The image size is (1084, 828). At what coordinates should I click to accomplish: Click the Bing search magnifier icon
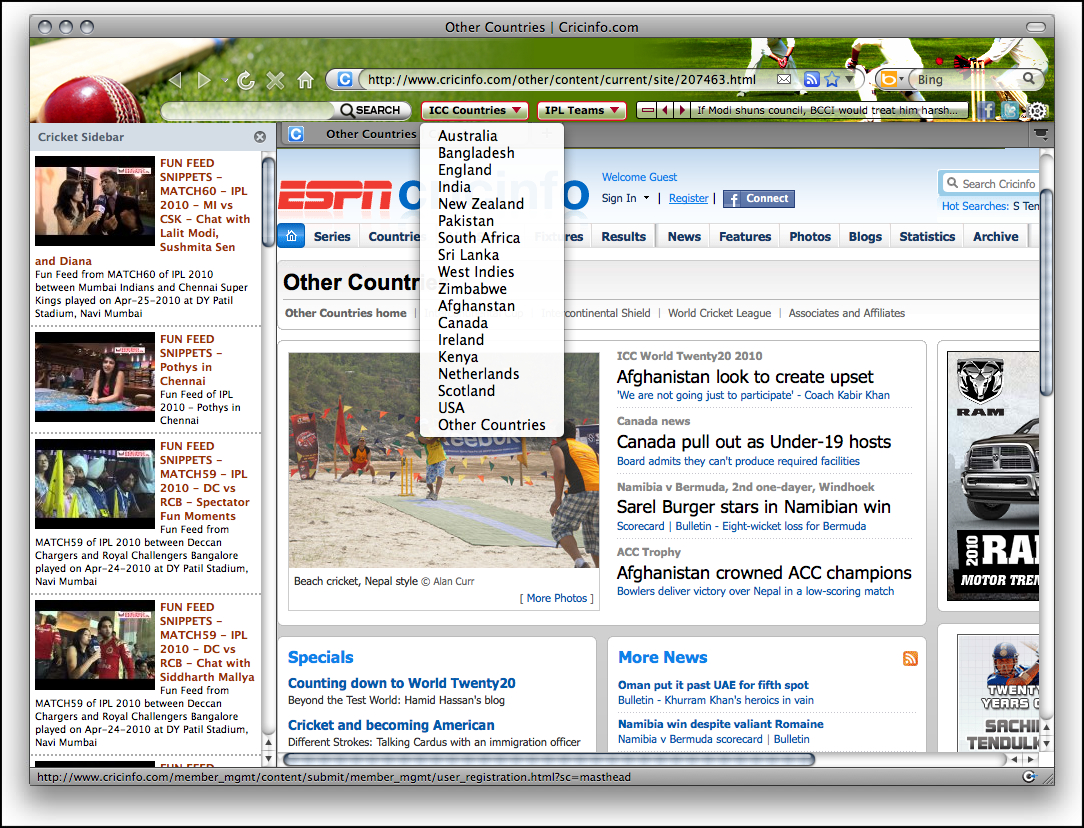click(x=1029, y=79)
